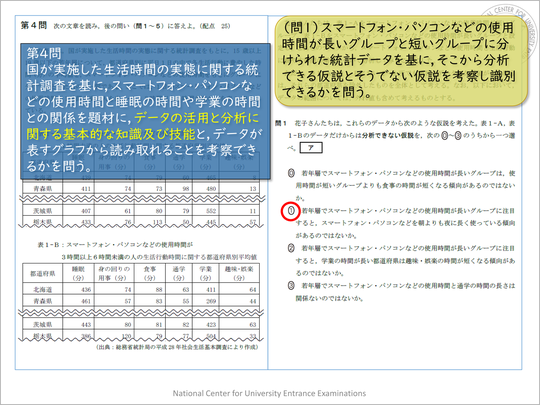Viewport: 540px width, 405px height.
Task: Click sleep value 461 in Table 1-B
Action: (86, 301)
